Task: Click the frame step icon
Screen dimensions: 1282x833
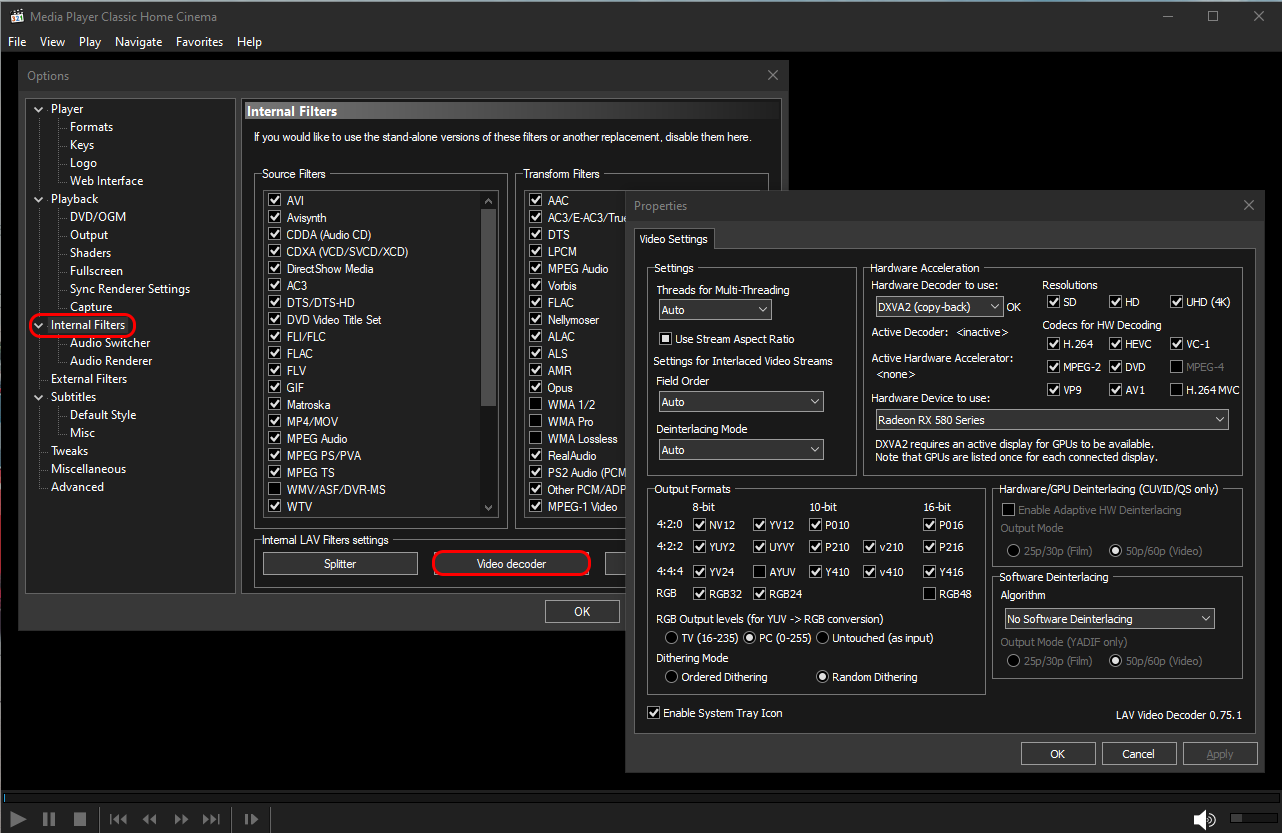Action: click(251, 819)
